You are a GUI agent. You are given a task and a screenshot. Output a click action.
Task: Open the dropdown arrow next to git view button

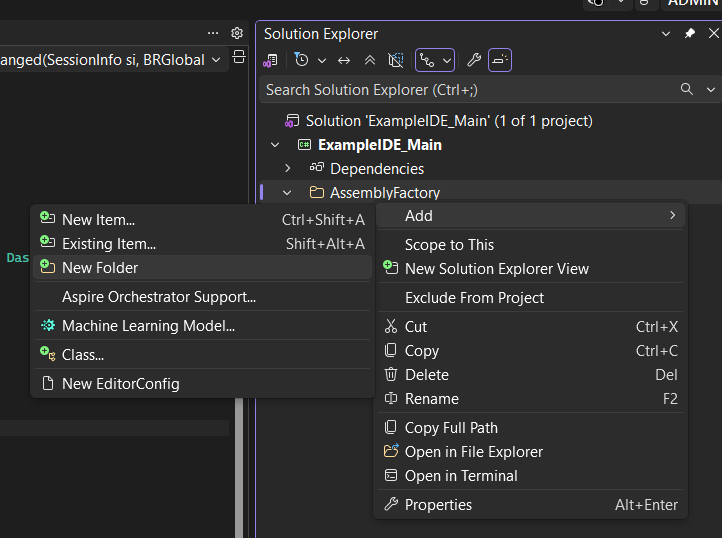pyautogui.click(x=447, y=60)
